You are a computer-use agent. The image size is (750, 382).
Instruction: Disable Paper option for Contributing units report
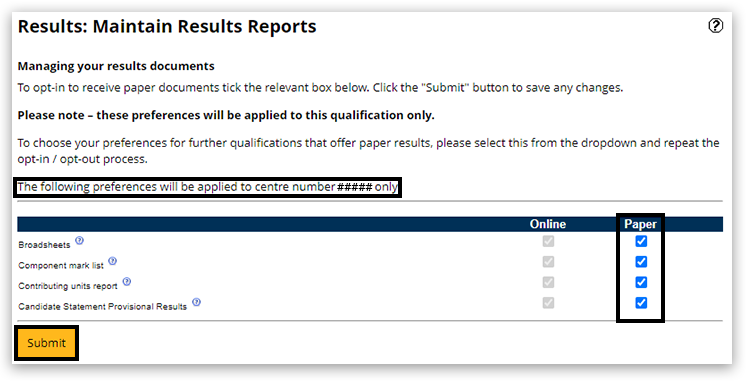pyautogui.click(x=641, y=283)
